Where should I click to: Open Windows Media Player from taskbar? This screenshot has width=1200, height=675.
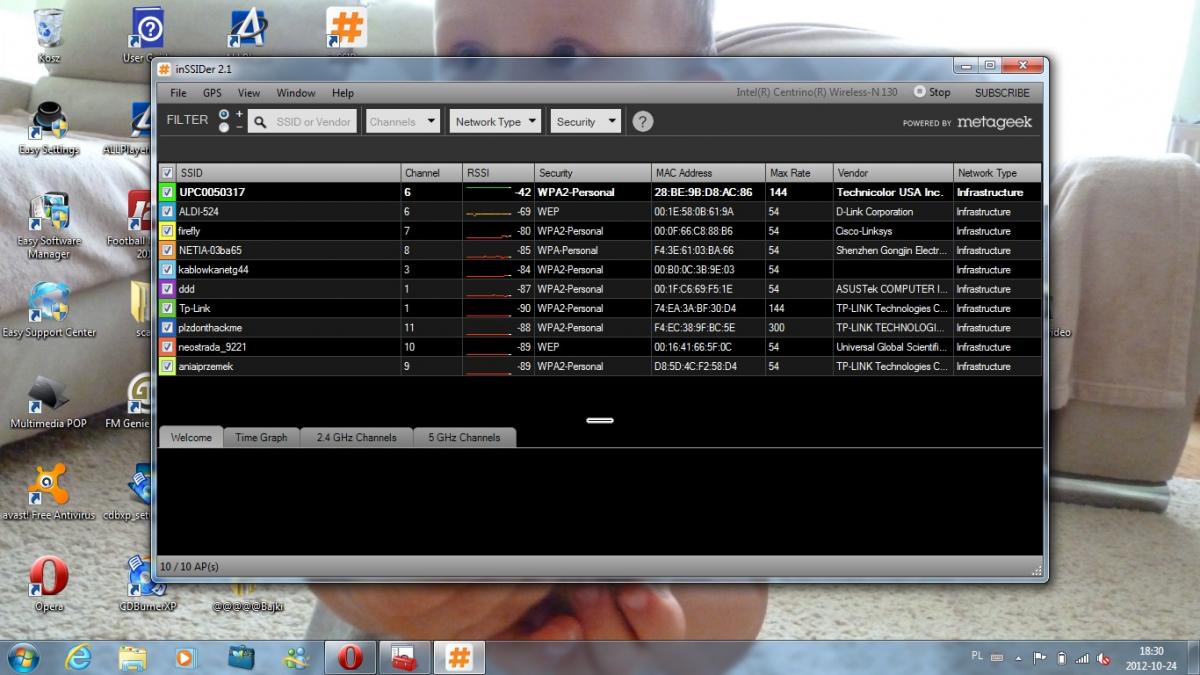point(185,657)
